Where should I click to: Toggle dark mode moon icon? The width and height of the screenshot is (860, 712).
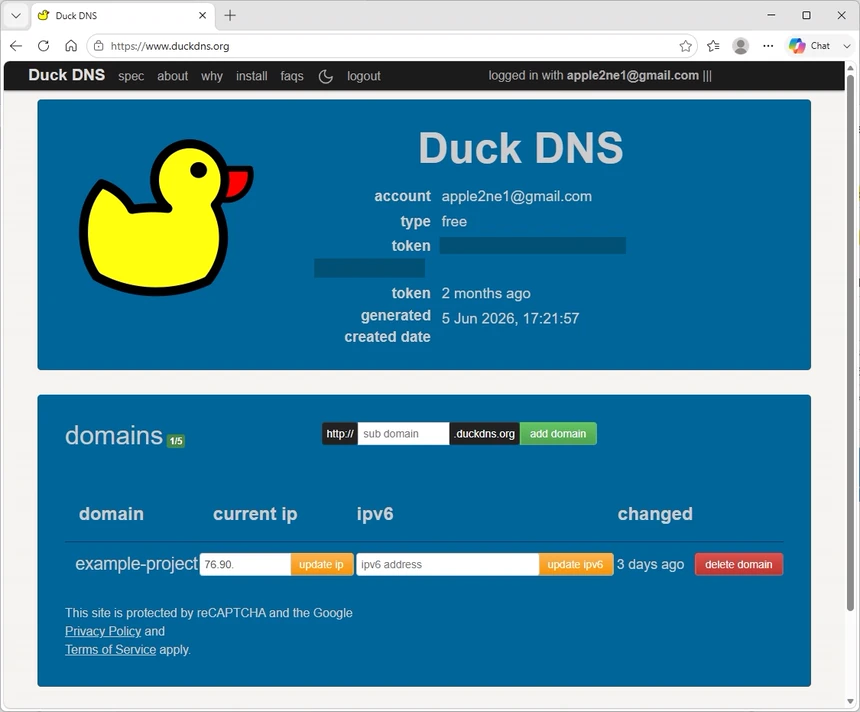[325, 76]
